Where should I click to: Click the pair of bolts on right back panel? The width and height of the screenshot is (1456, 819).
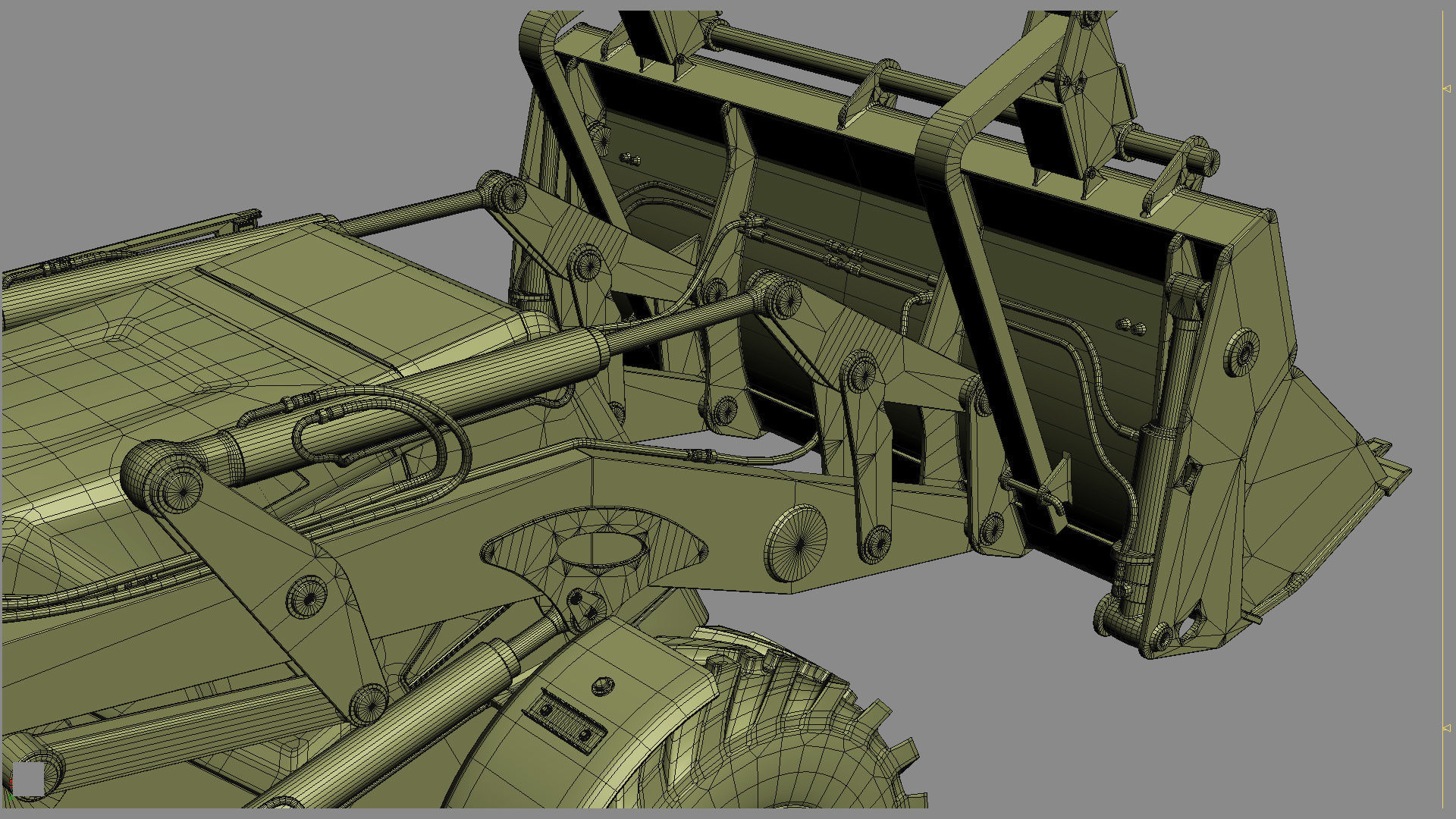tap(1131, 327)
